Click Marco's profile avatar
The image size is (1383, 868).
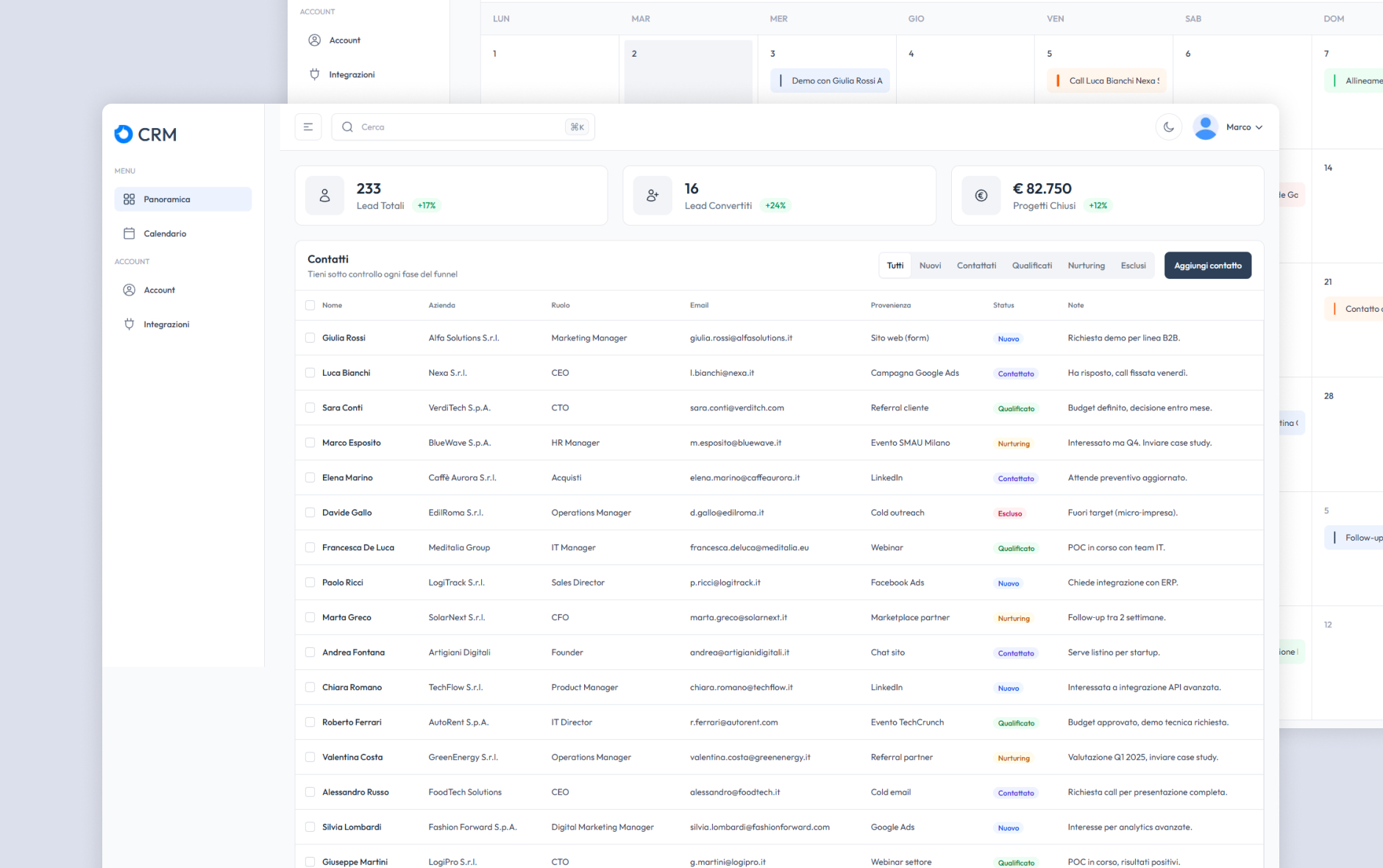1205,127
